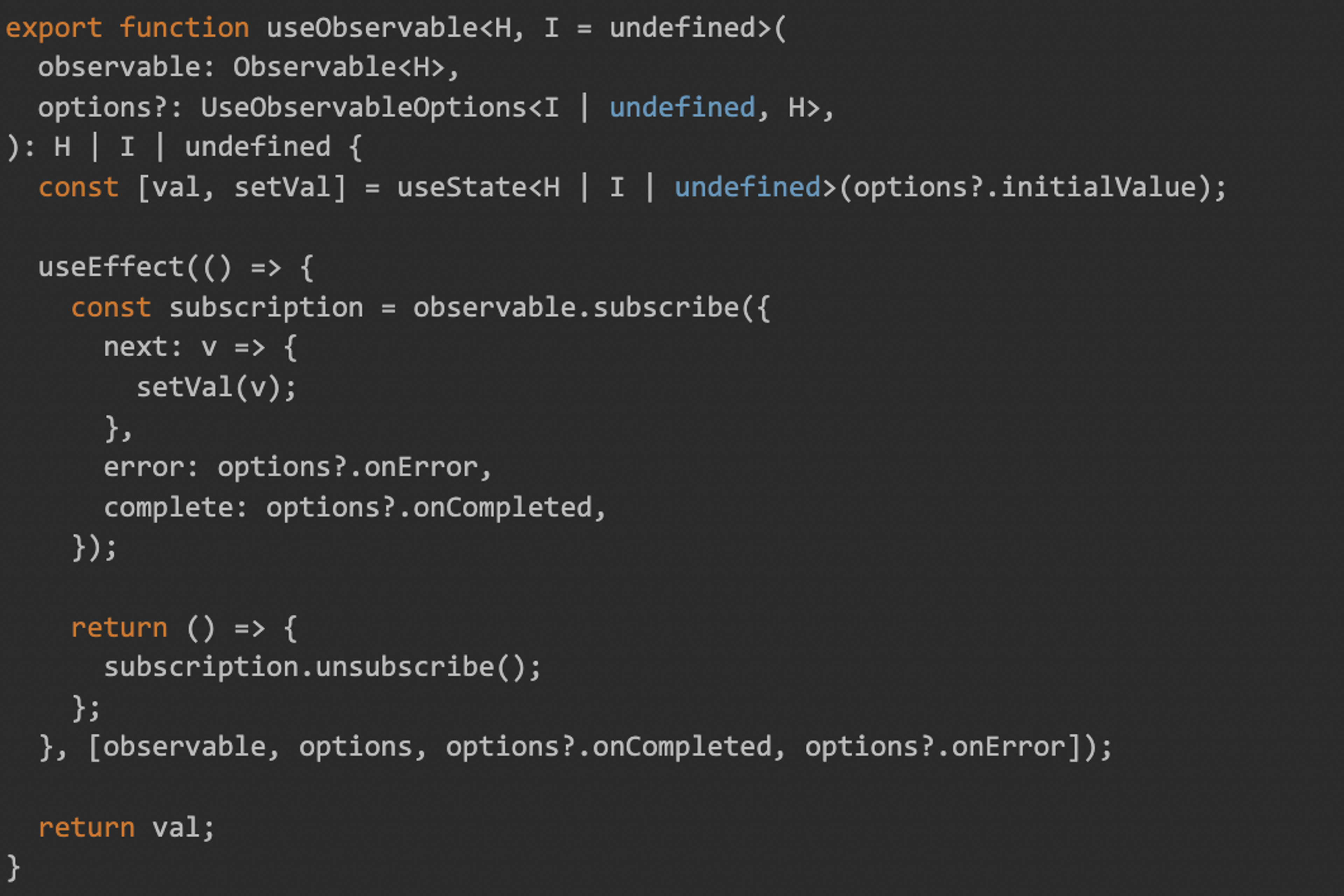Click subscription.unsubscribe() call
This screenshot has width=1344, height=896.
pos(322,667)
